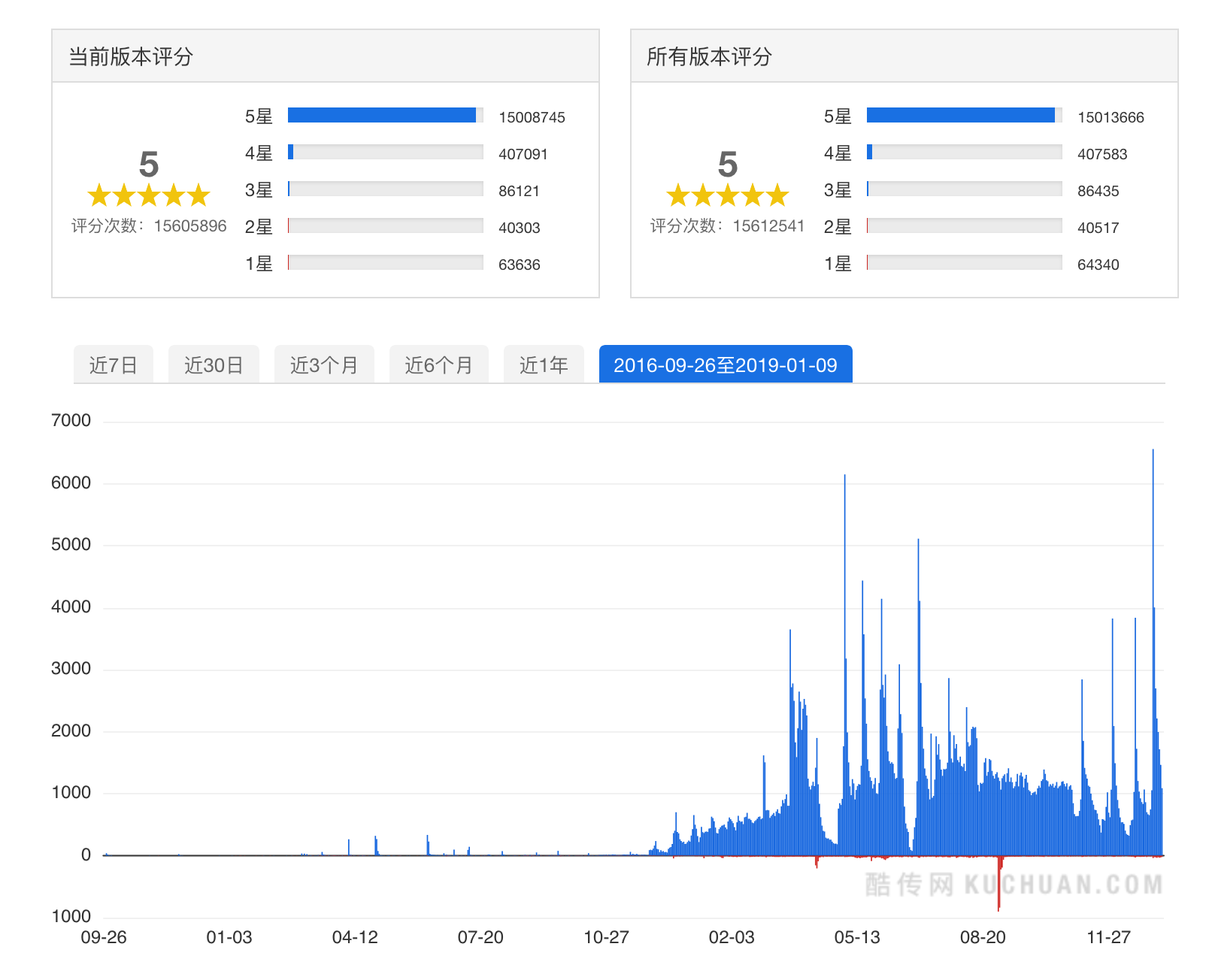Click the 2星 bar in 所有版本评分
Viewport: 1206px width, 980px height.
click(x=965, y=225)
